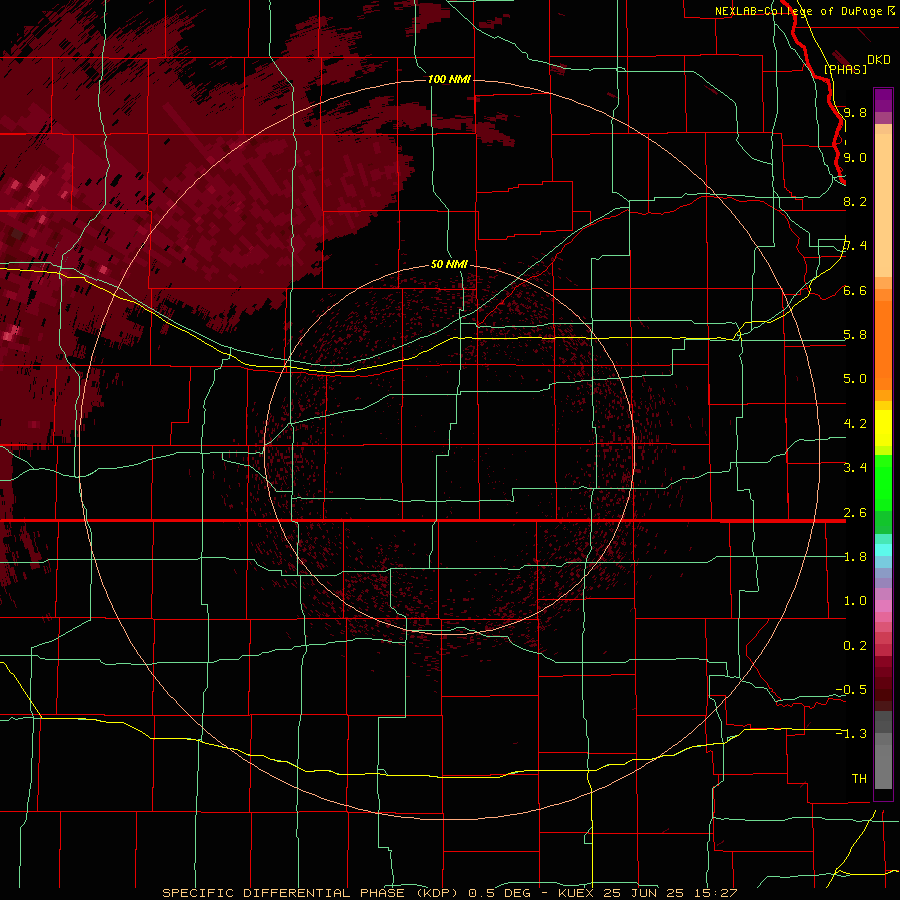This screenshot has height=900, width=900.
Task: Click the TH threshold label on scale
Action: coord(859,779)
